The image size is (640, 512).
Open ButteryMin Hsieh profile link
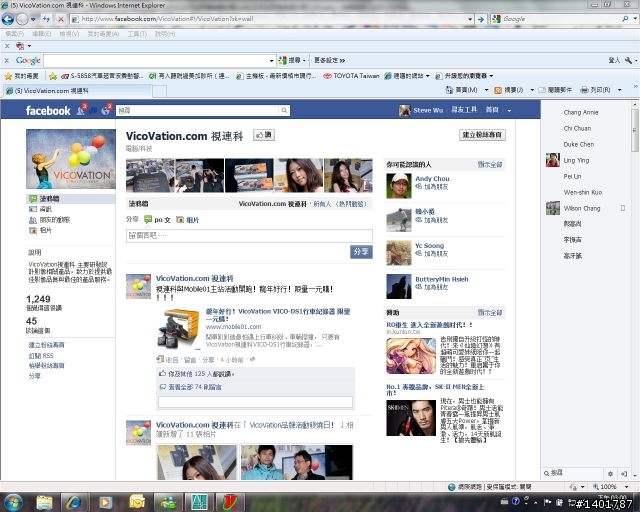[x=442, y=279]
